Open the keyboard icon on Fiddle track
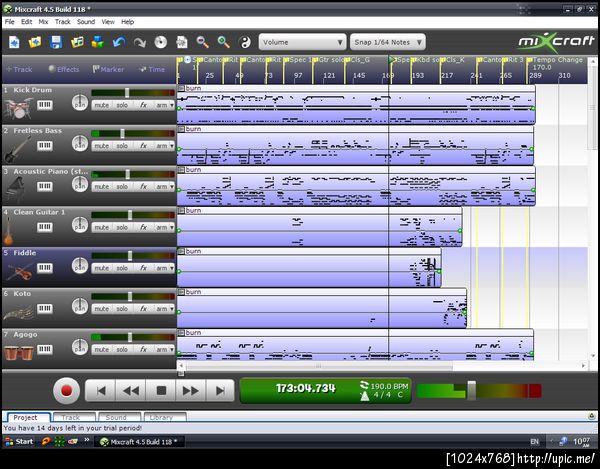This screenshot has height=469, width=600. coord(45,268)
